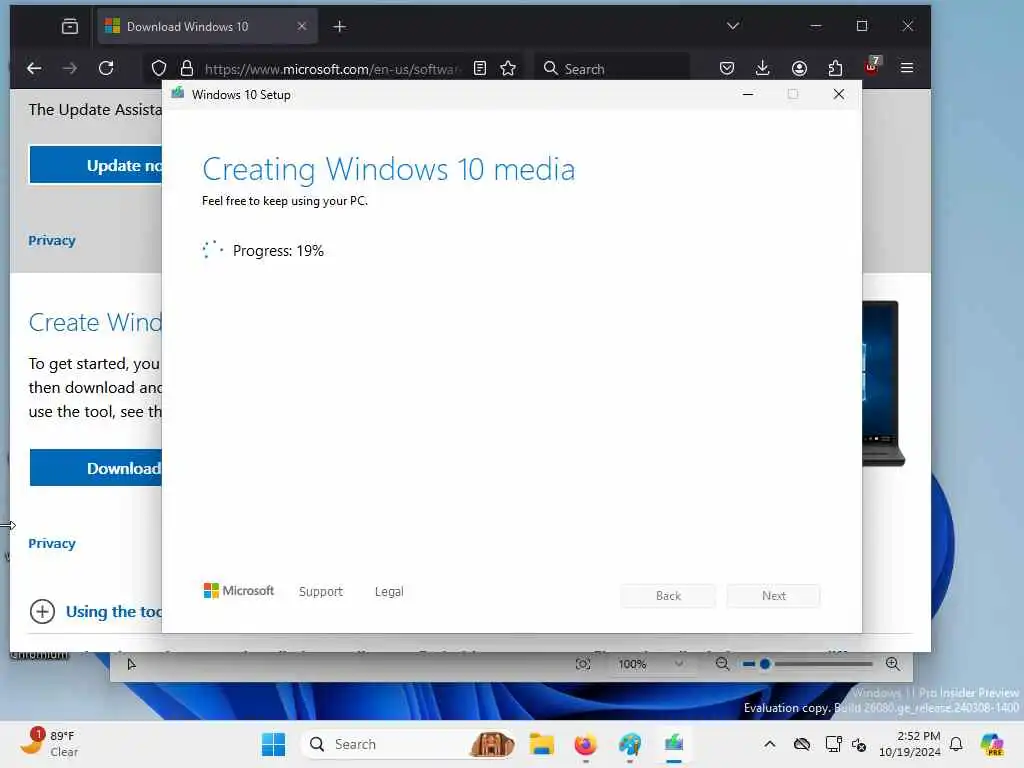Switch to Windows Setup taskbar icon
1024x768 pixels.
[673, 744]
